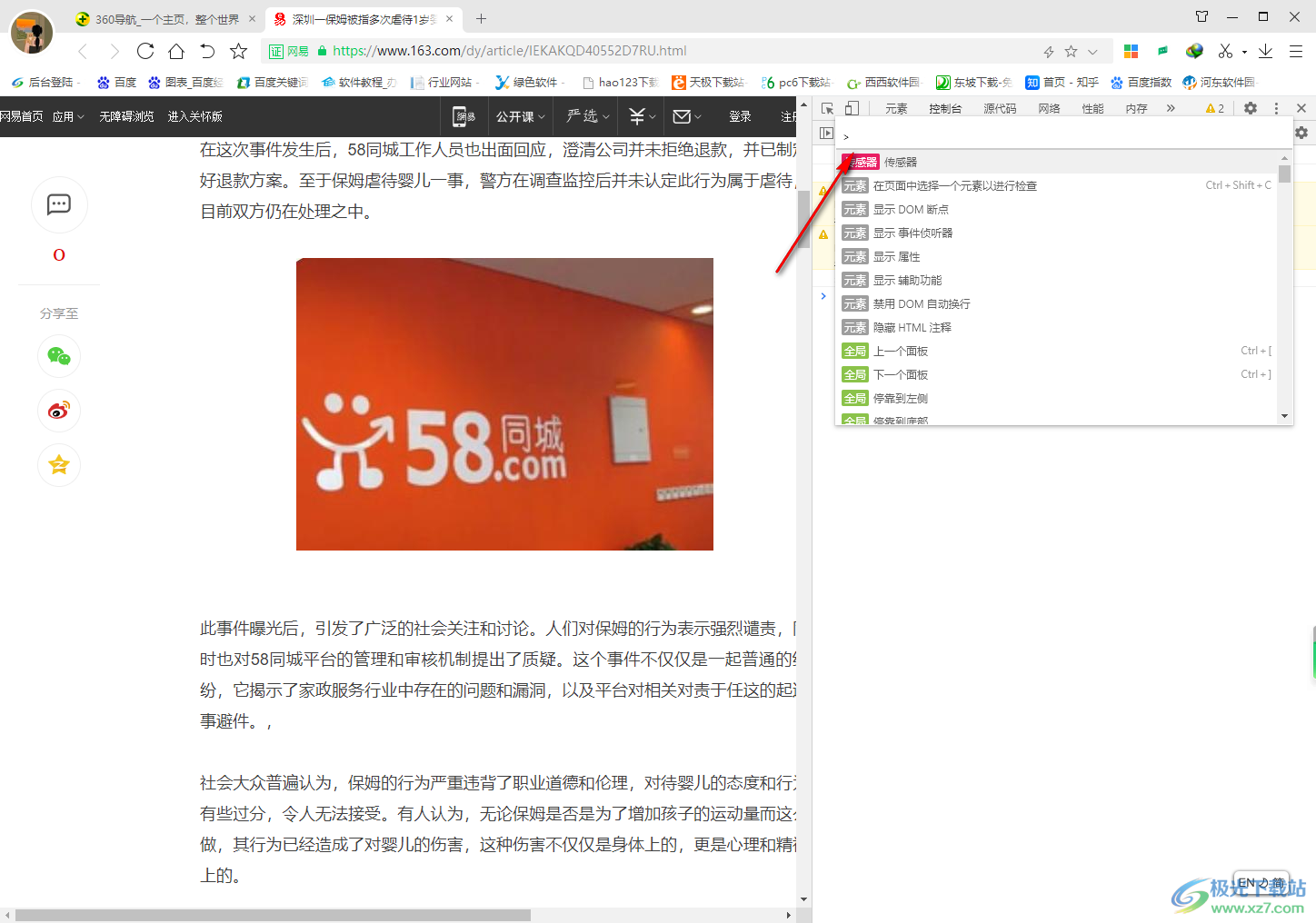This screenshot has width=1316, height=923.
Task: Select 显示 DOM 断点 command
Action: 1056,209
